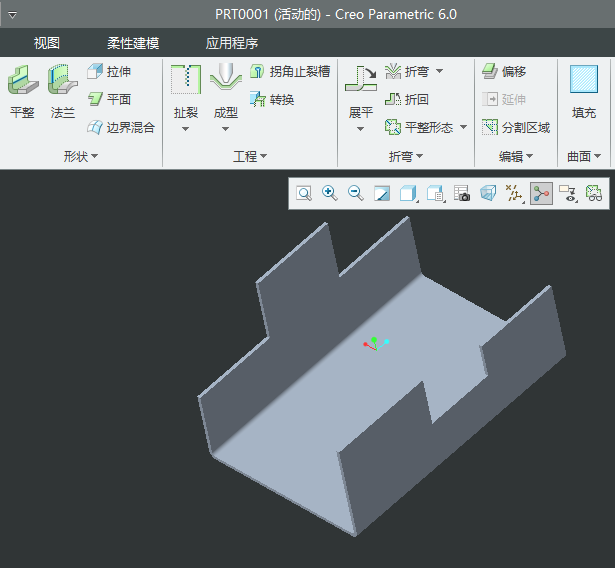Expand the 形状 group dropdown
This screenshot has width=615, height=568.
tap(81, 157)
